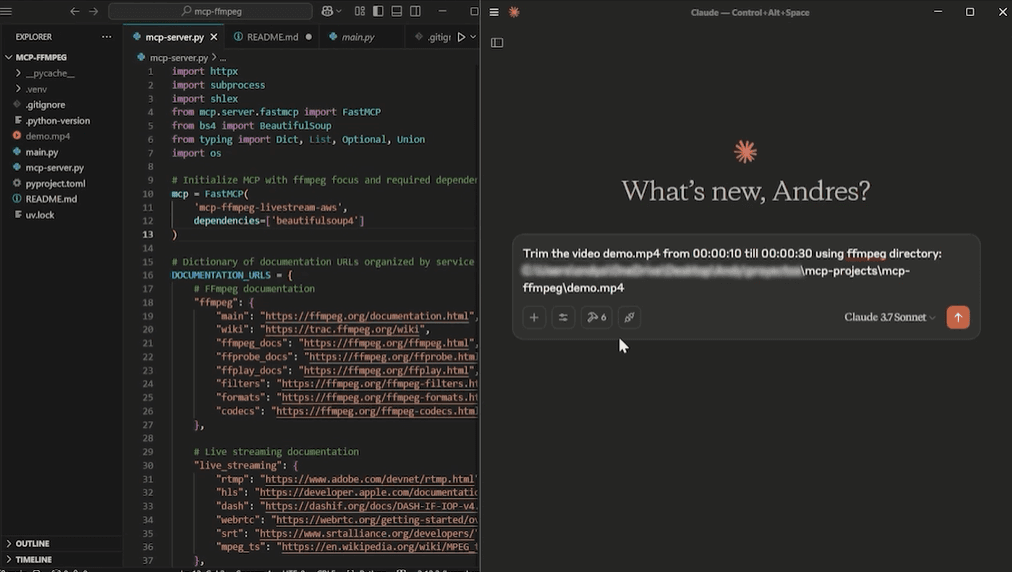
Task: Open the Copilot chat icon in the title bar
Action: 327,11
